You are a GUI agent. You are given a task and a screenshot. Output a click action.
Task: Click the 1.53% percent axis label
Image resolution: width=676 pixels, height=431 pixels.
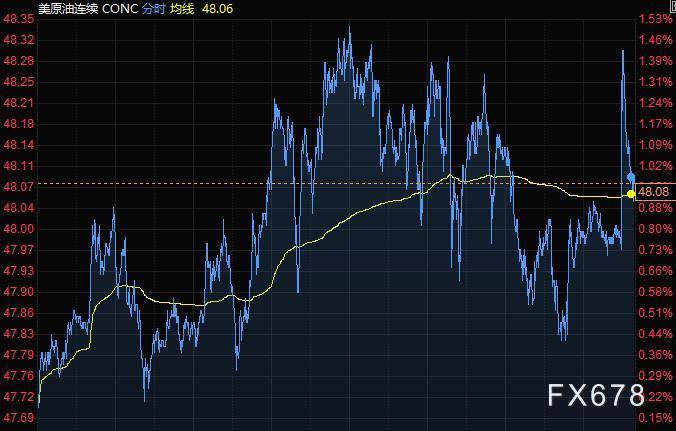pyautogui.click(x=655, y=19)
